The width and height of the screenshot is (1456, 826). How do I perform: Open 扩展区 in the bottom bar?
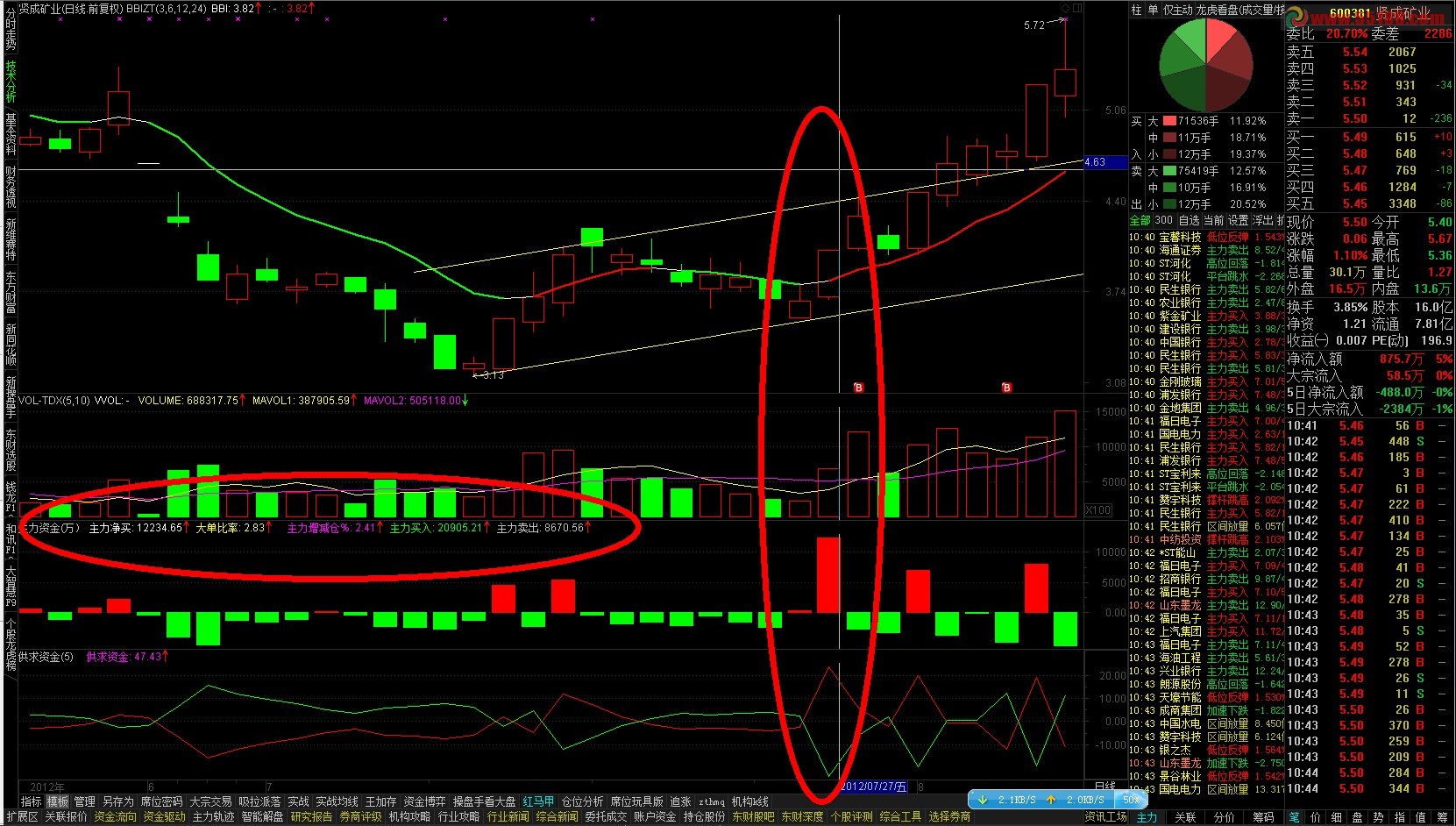click(x=22, y=816)
